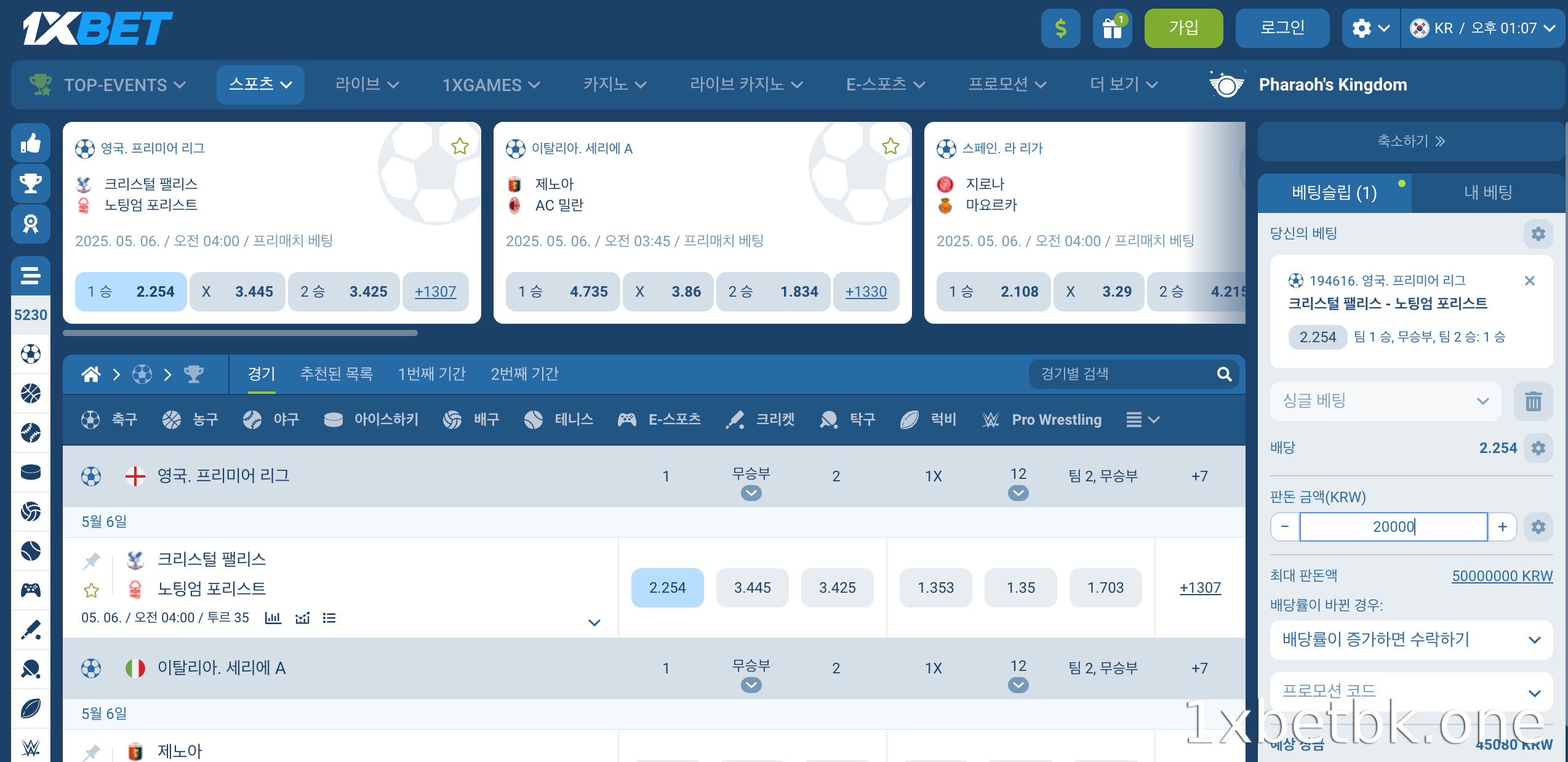The height and width of the screenshot is (762, 1568).
Task: Click the 로그인 button
Action: 1282,28
